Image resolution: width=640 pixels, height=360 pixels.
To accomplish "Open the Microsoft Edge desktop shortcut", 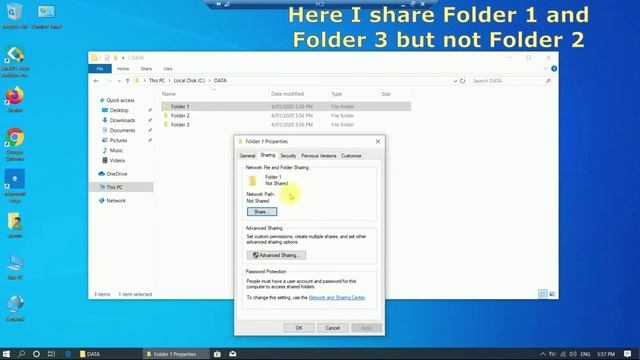I will [15, 186].
